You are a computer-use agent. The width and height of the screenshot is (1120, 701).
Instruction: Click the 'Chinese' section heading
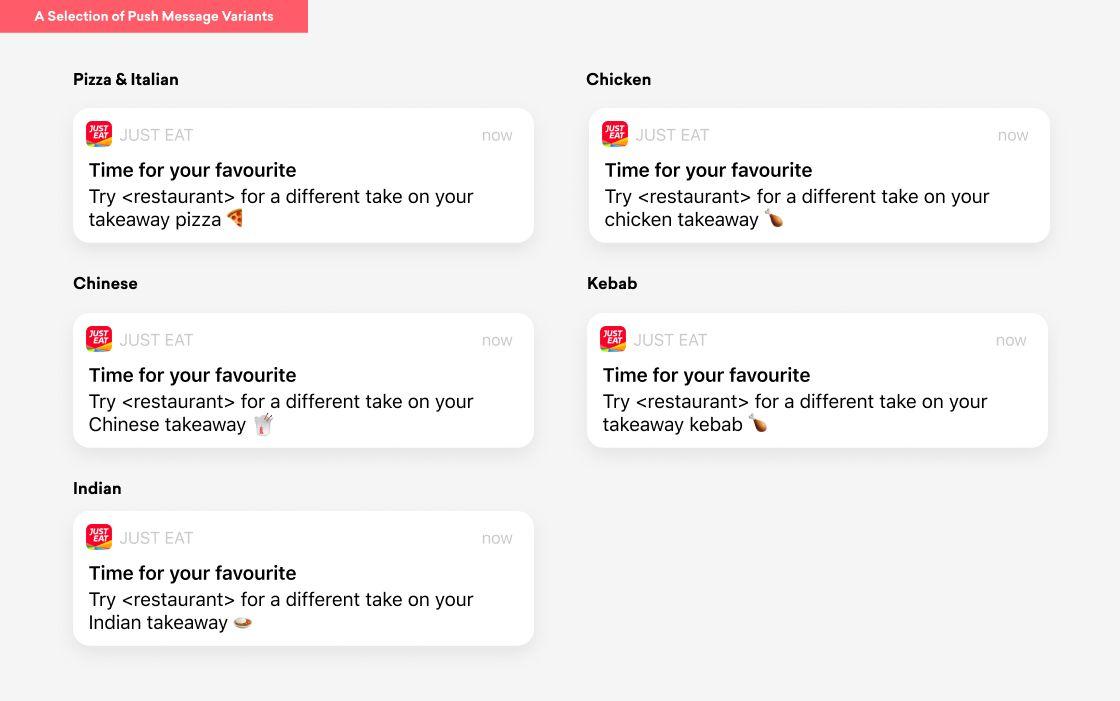click(105, 283)
